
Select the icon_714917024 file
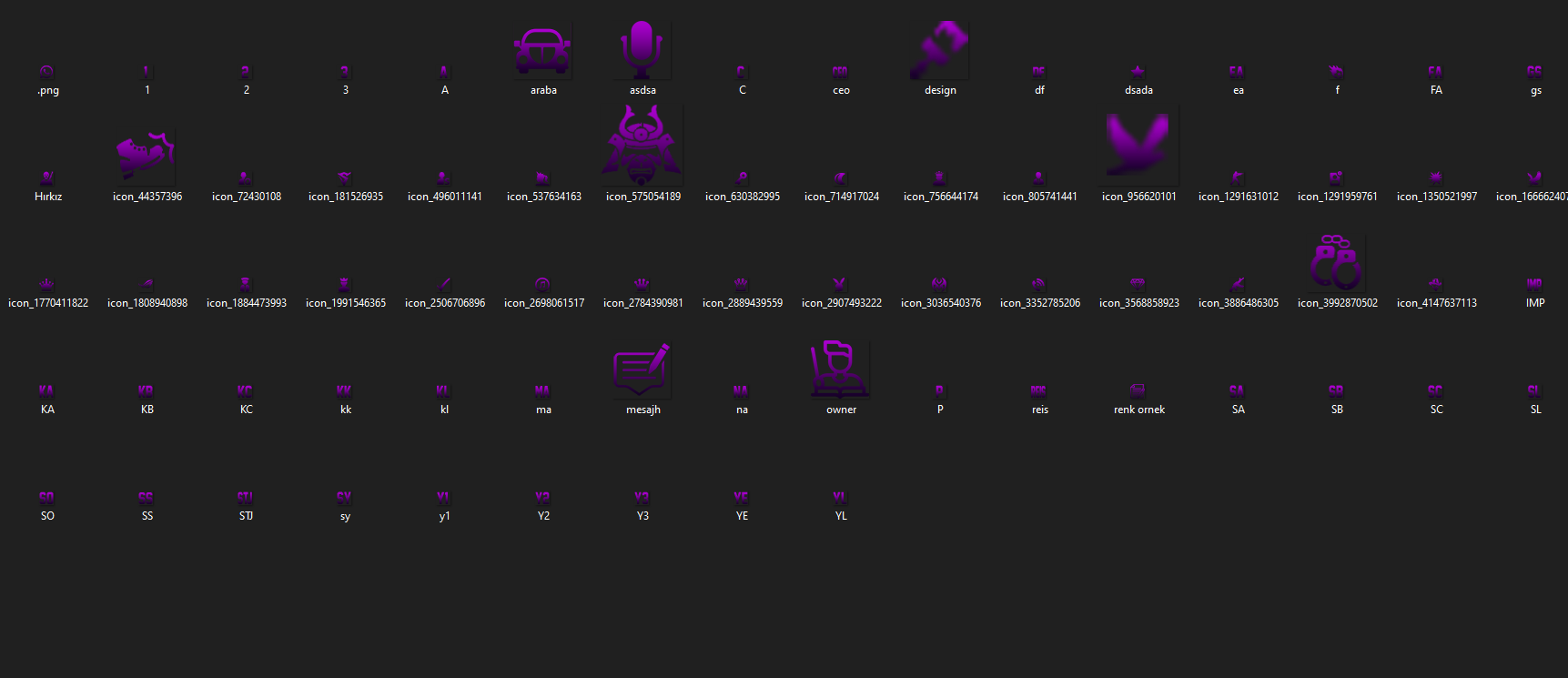pos(840,177)
